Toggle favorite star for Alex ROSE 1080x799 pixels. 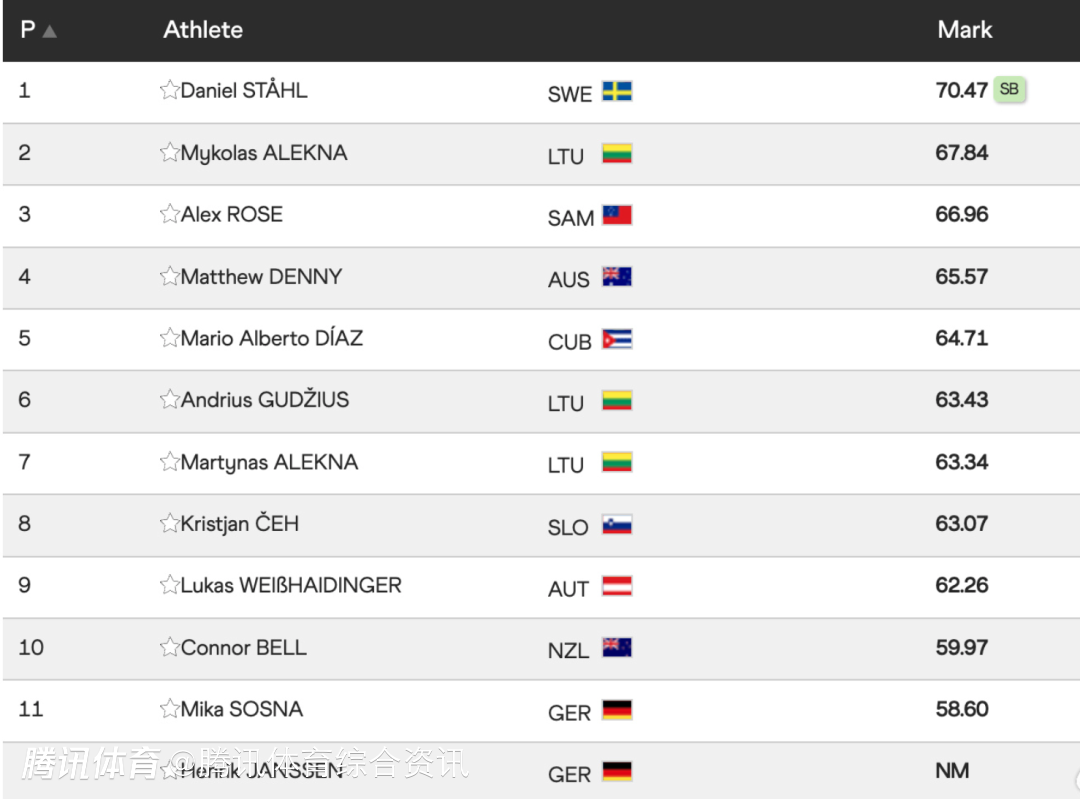pos(169,214)
